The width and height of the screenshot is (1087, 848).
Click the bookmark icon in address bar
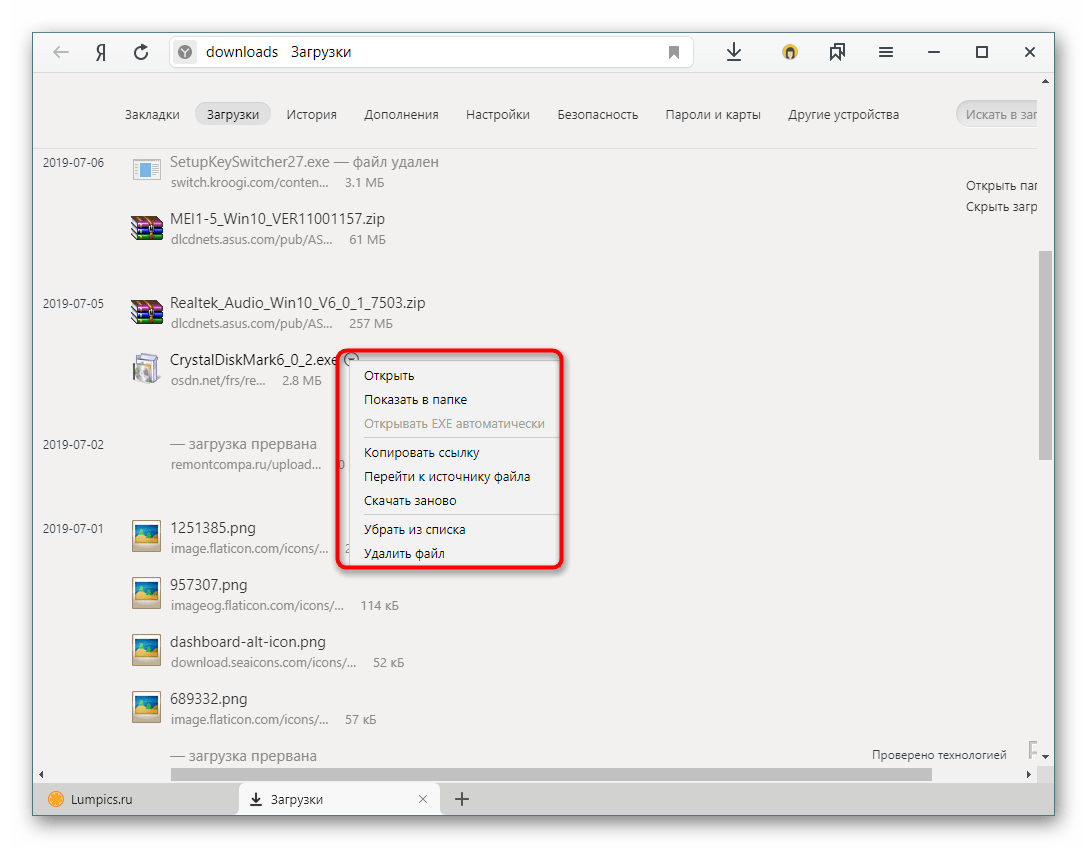coord(674,52)
